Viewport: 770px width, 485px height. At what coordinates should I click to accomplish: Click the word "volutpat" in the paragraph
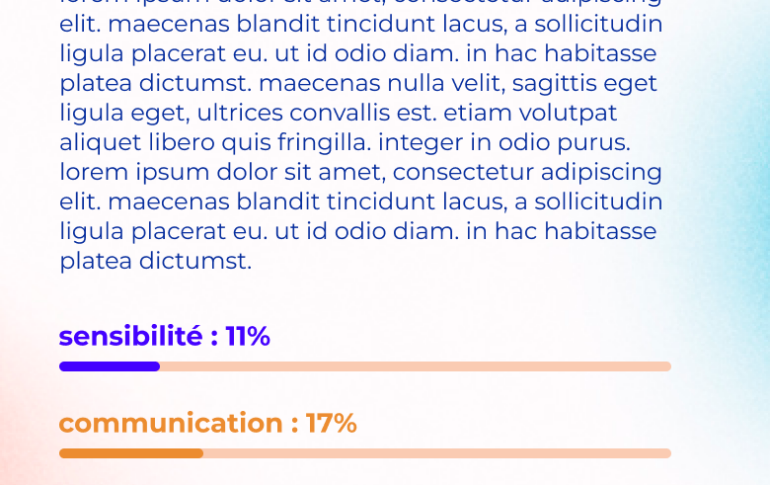pos(568,114)
